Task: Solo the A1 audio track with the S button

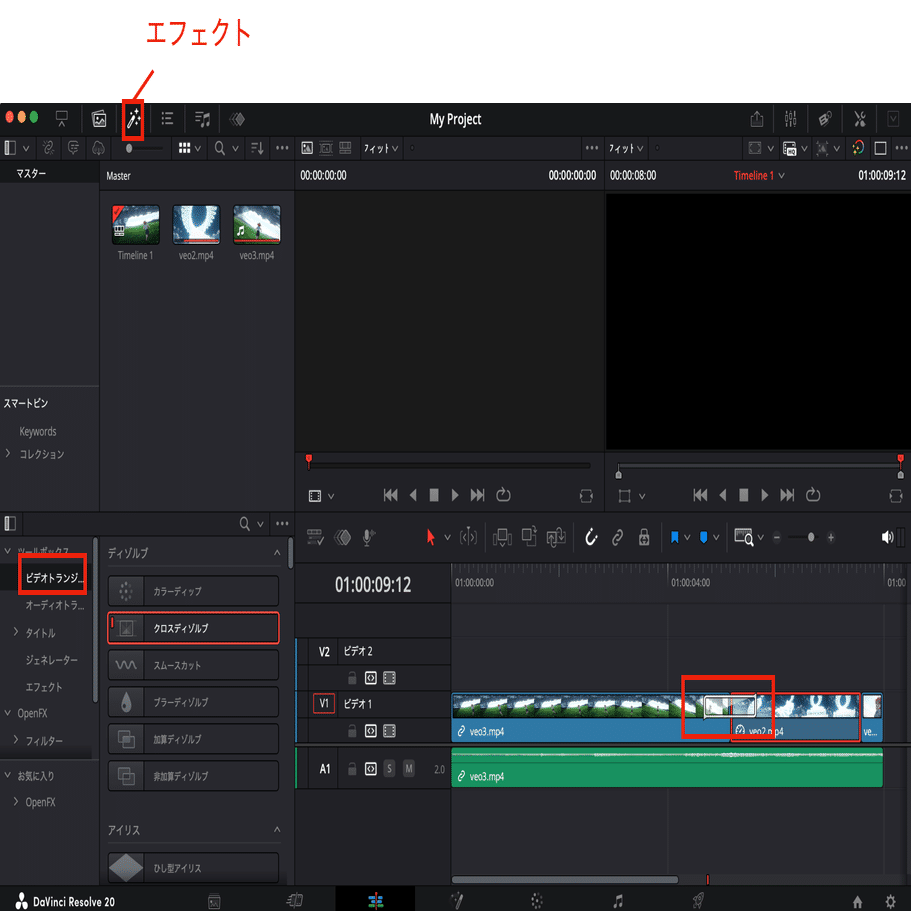Action: [x=389, y=770]
